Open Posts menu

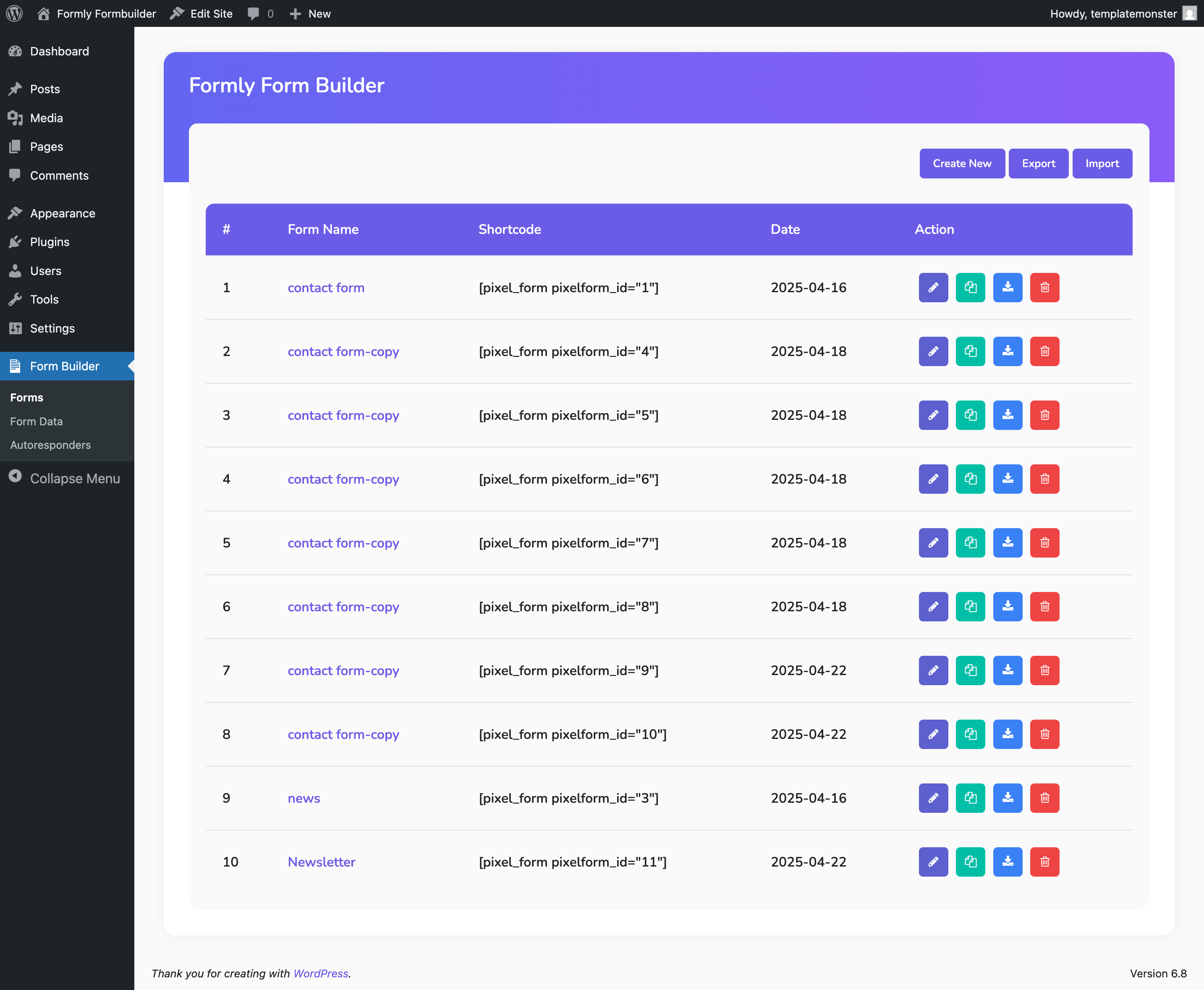click(67, 89)
